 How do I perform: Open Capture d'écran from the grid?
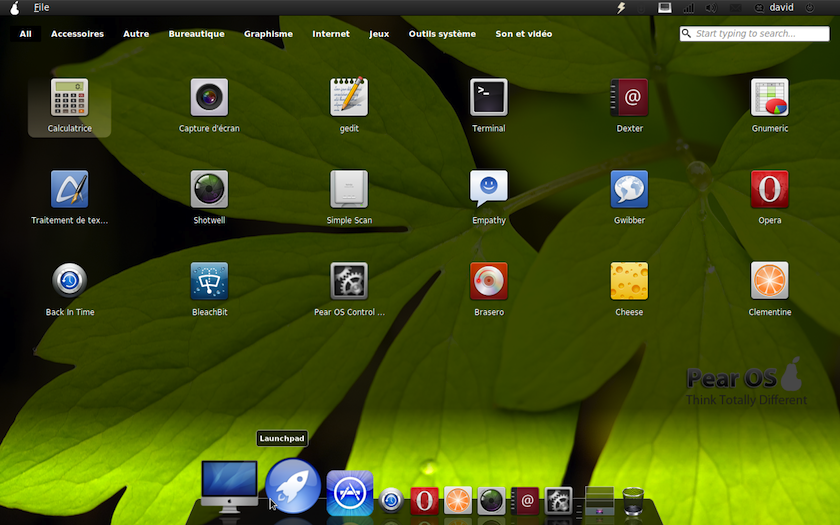pos(209,98)
